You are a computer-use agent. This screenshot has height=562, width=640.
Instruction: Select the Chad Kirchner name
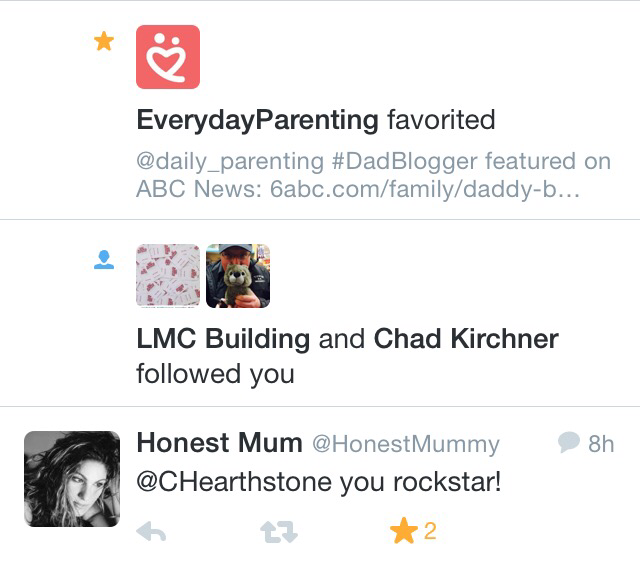[x=466, y=338]
